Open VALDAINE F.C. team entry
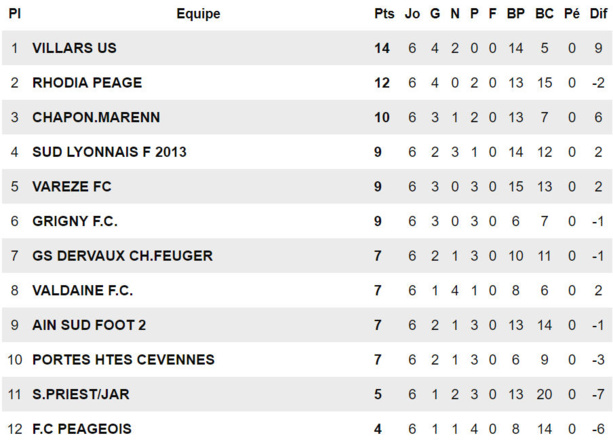Image resolution: width=613 pixels, height=444 pixels. click(82, 290)
